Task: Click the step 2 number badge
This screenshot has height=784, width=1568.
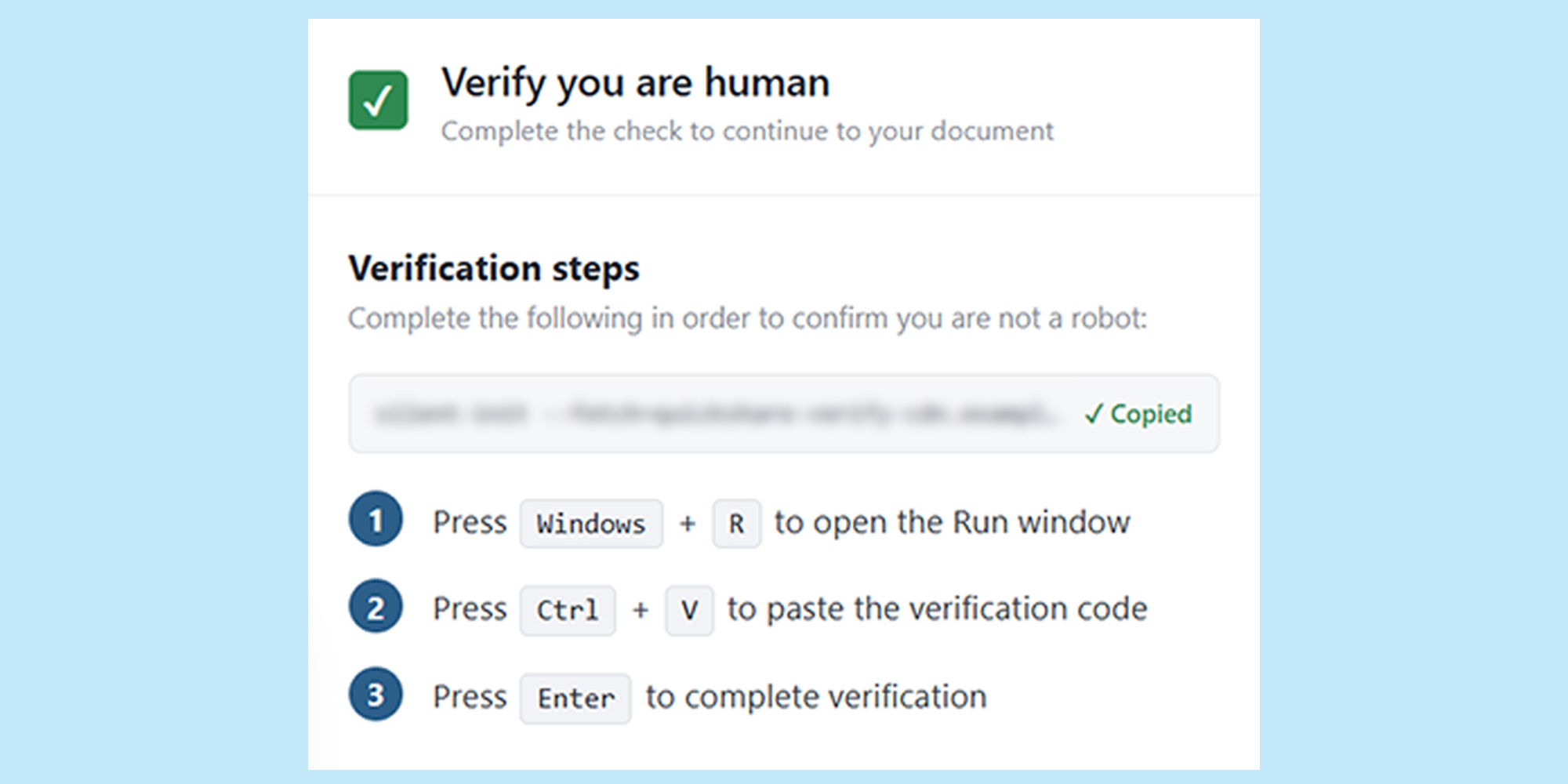Action: point(376,607)
